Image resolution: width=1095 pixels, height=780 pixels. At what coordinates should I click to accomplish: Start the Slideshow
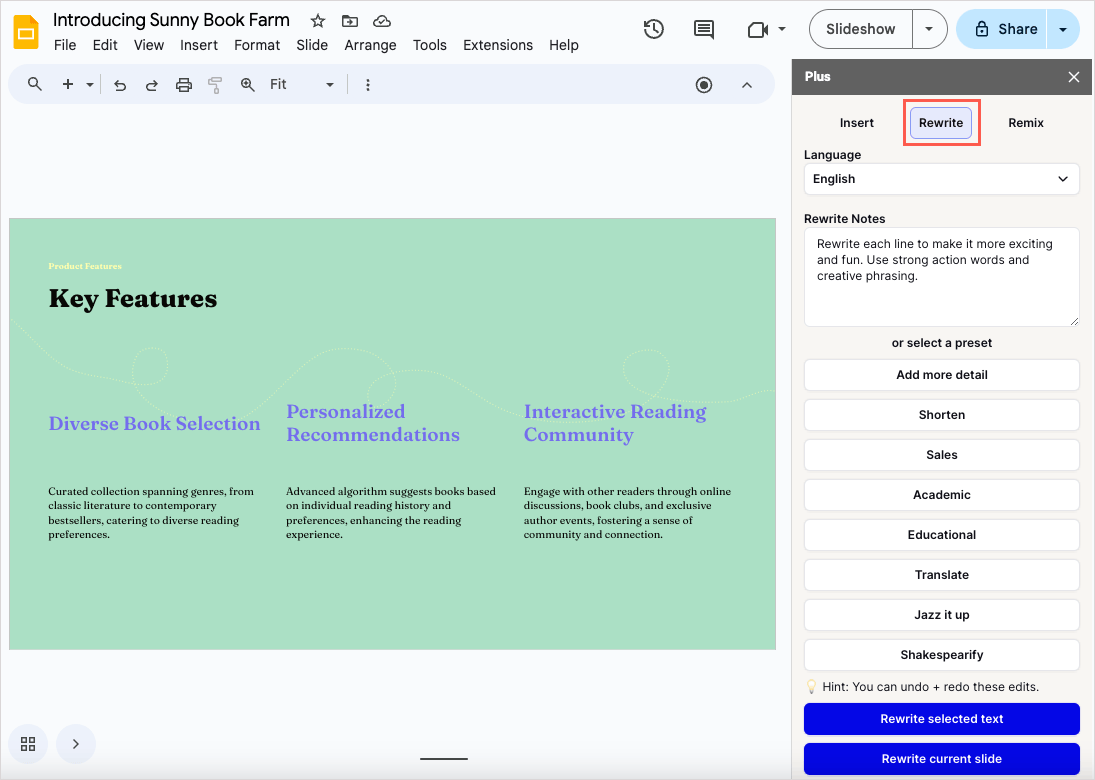point(860,29)
